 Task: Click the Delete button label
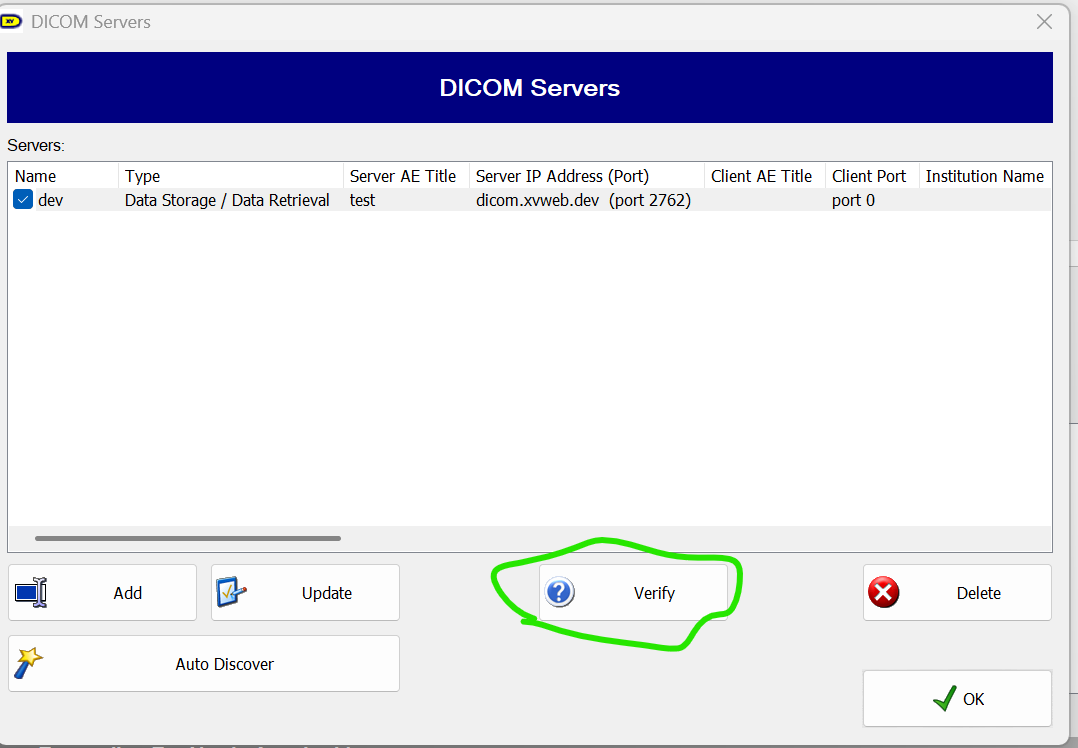point(978,593)
